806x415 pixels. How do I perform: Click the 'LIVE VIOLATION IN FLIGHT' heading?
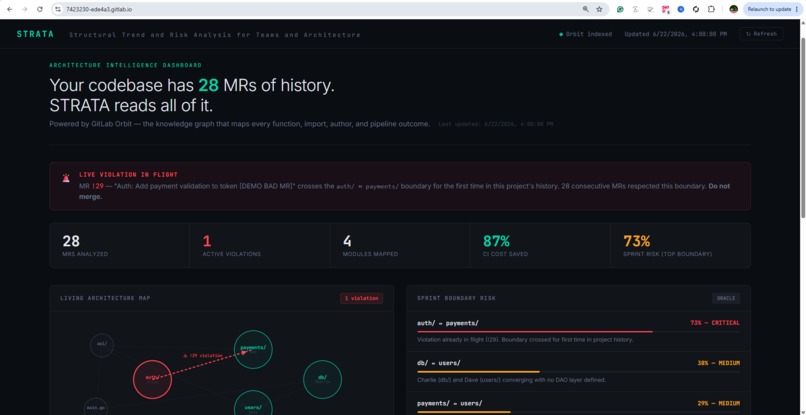pyautogui.click(x=129, y=175)
